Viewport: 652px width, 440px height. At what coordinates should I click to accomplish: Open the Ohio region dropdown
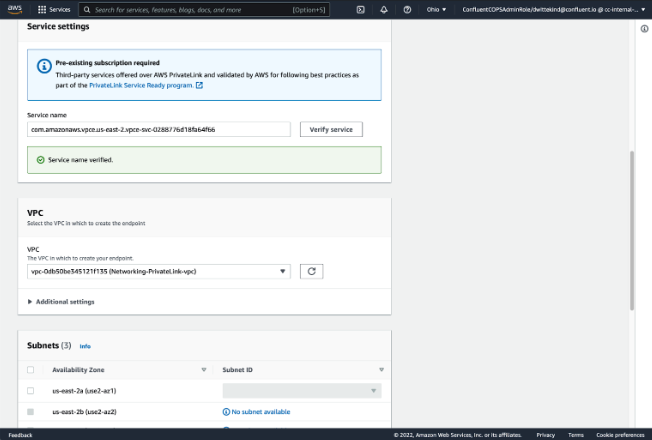tap(436, 10)
